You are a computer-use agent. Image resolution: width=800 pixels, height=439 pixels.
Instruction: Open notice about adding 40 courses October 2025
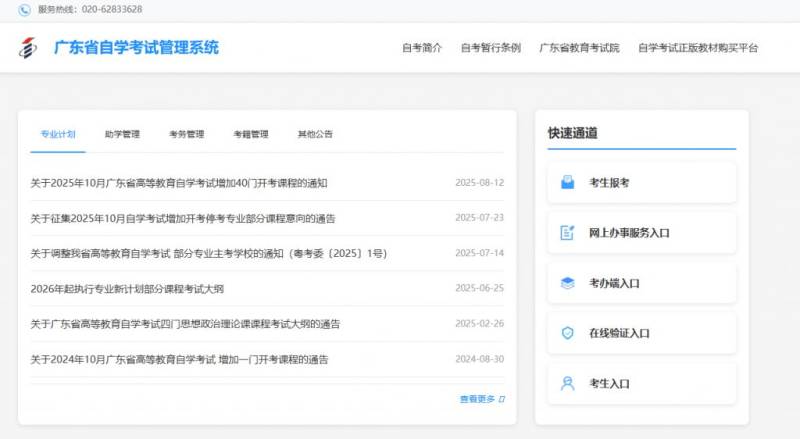[x=179, y=183]
